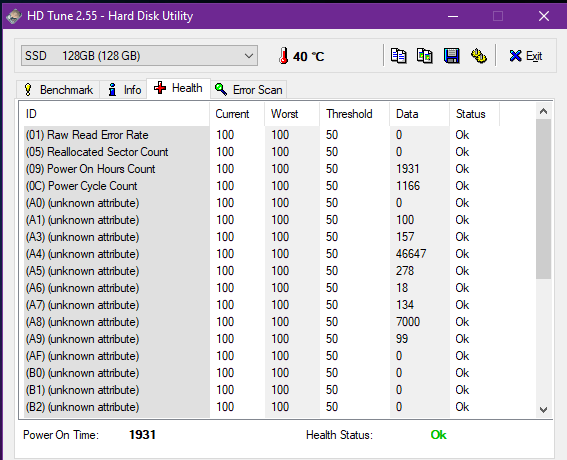
Task: Click the scroll down arrow in list
Action: [x=543, y=410]
